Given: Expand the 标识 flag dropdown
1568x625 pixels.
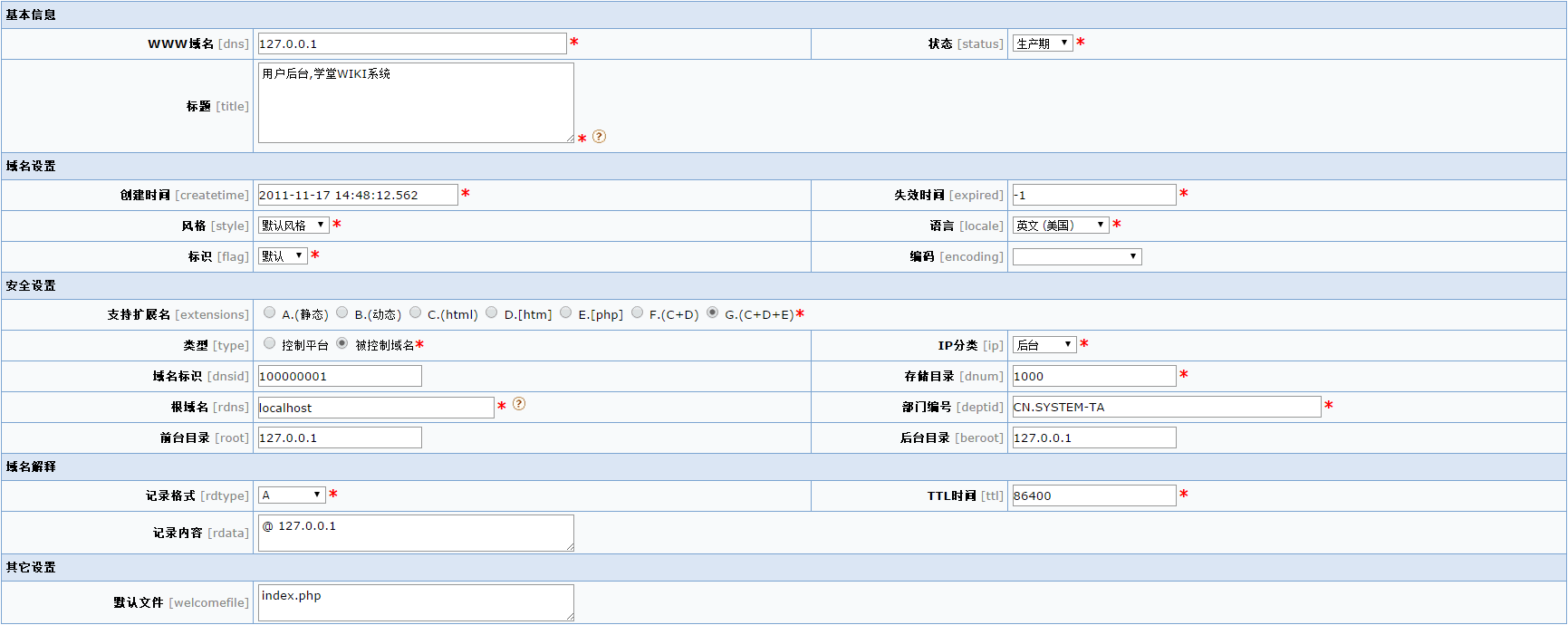Looking at the screenshot, I should 283,256.
